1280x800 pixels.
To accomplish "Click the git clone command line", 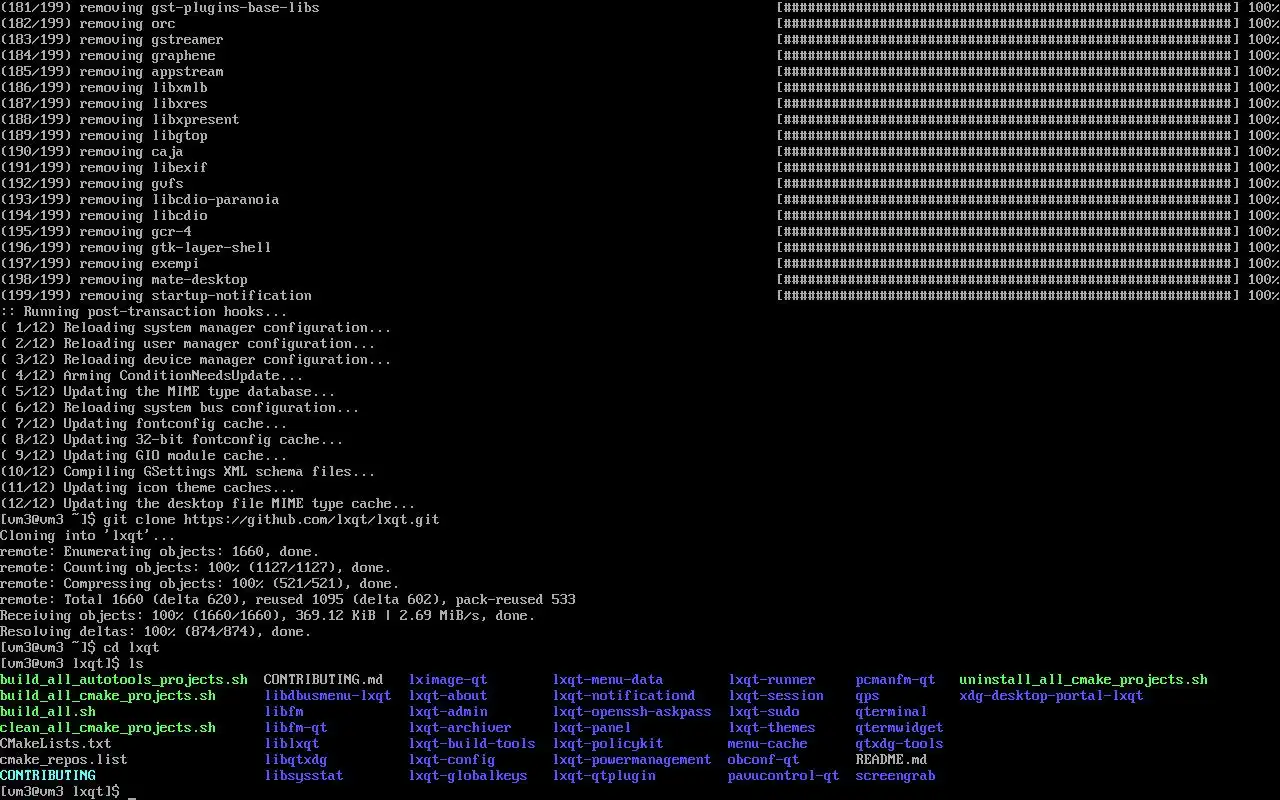I will point(220,520).
